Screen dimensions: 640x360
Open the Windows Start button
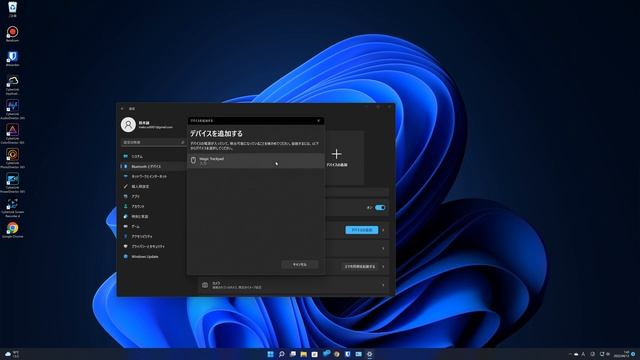[270, 354]
